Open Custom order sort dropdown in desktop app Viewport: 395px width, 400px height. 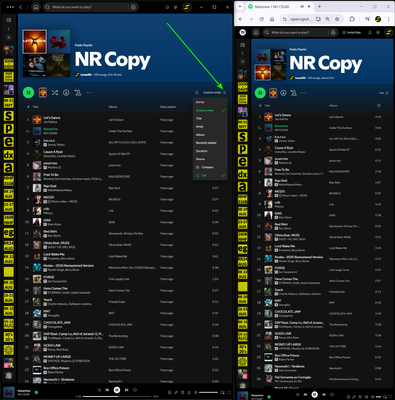(214, 93)
